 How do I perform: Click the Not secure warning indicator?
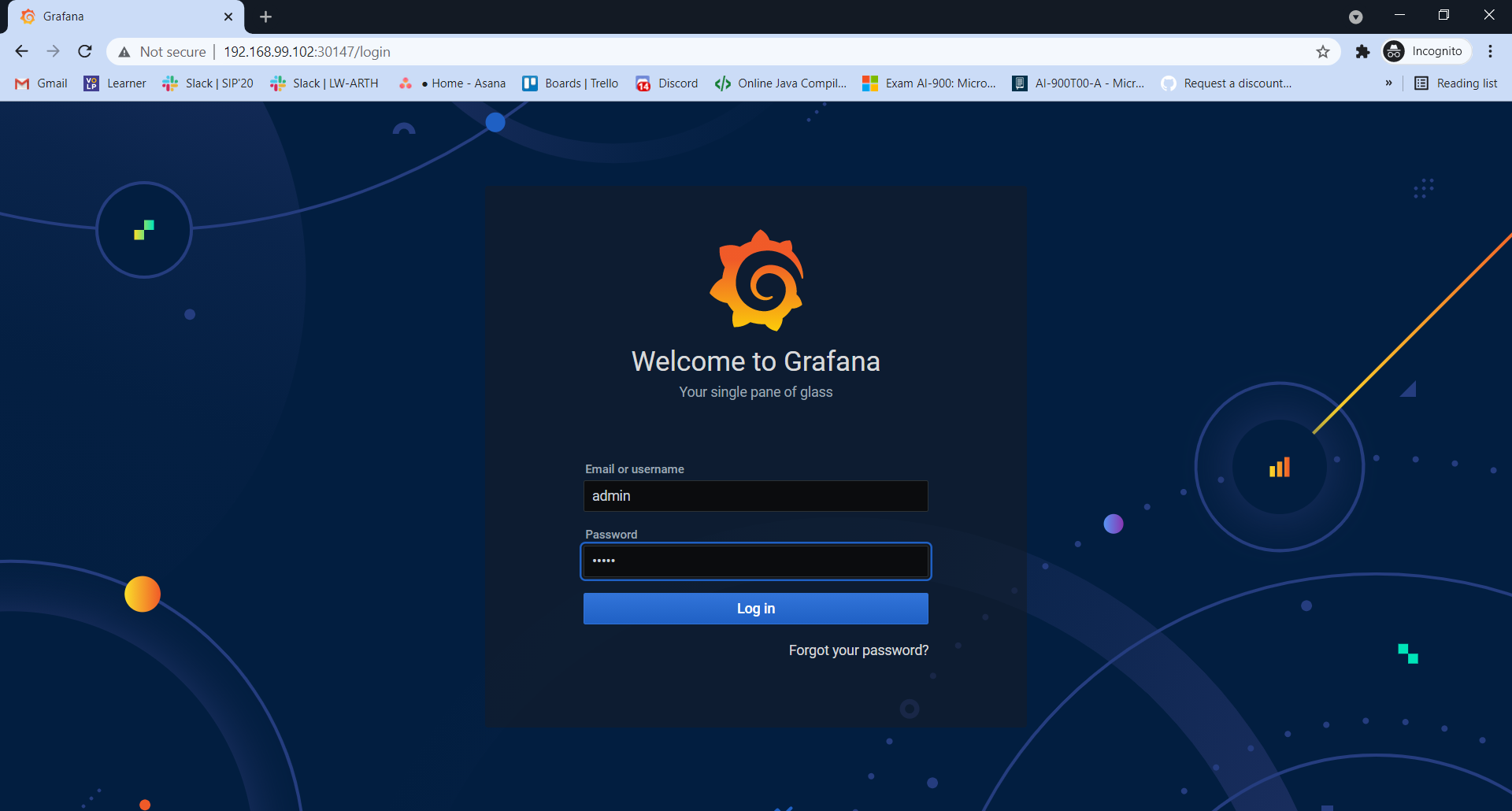161,51
